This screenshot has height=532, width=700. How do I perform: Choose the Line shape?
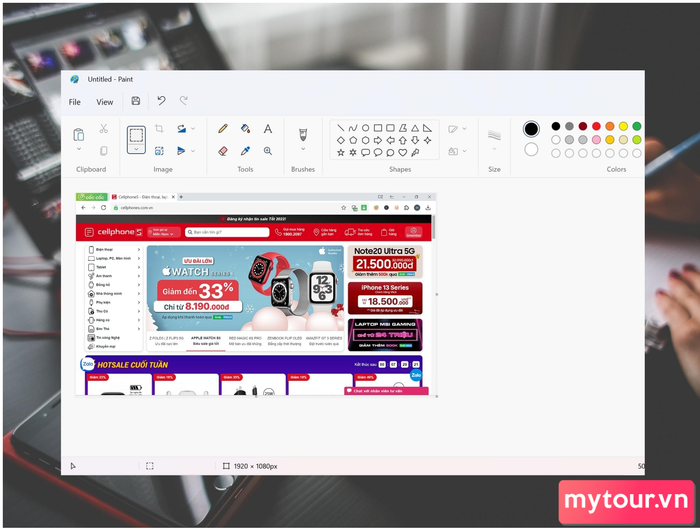click(341, 128)
